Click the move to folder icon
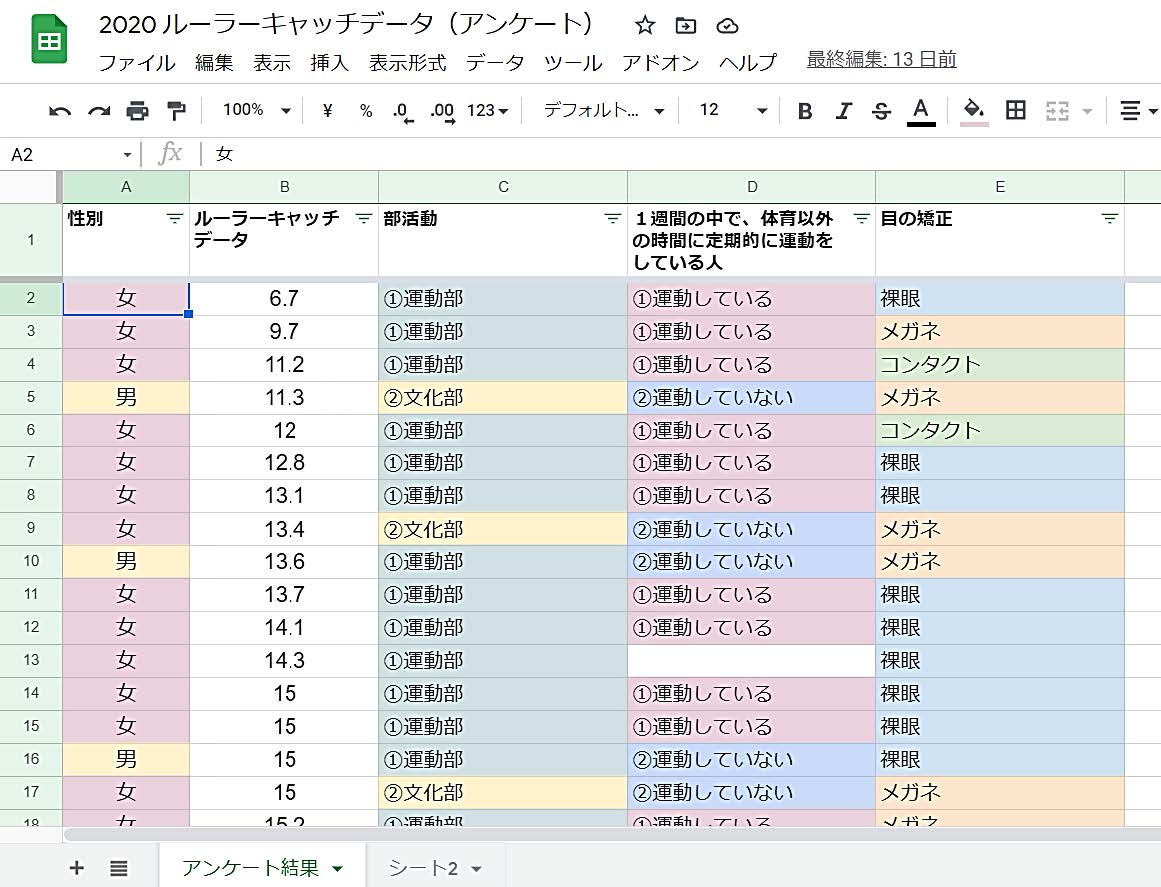 click(x=686, y=26)
